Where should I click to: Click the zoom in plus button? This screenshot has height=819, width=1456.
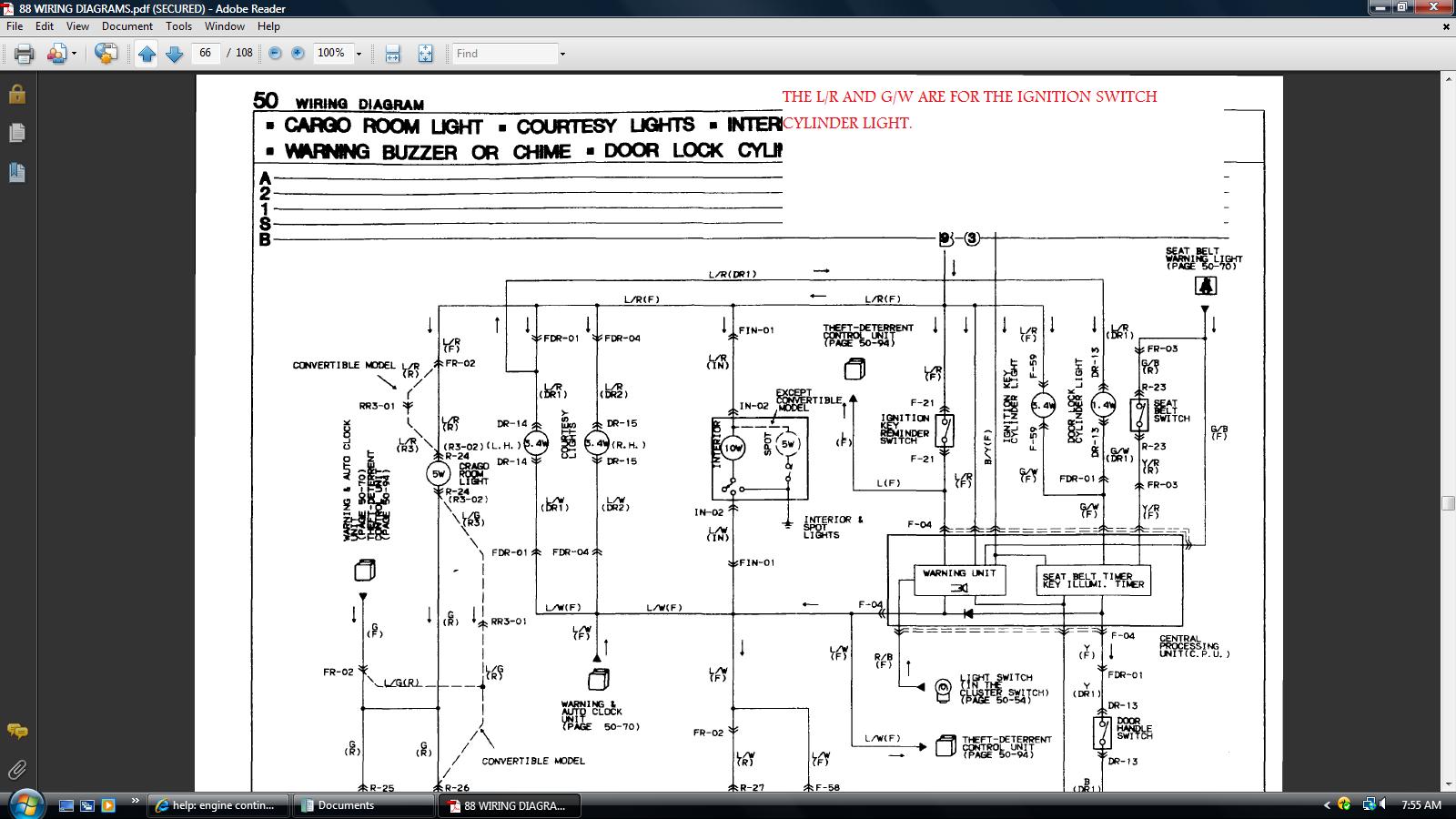pos(298,54)
